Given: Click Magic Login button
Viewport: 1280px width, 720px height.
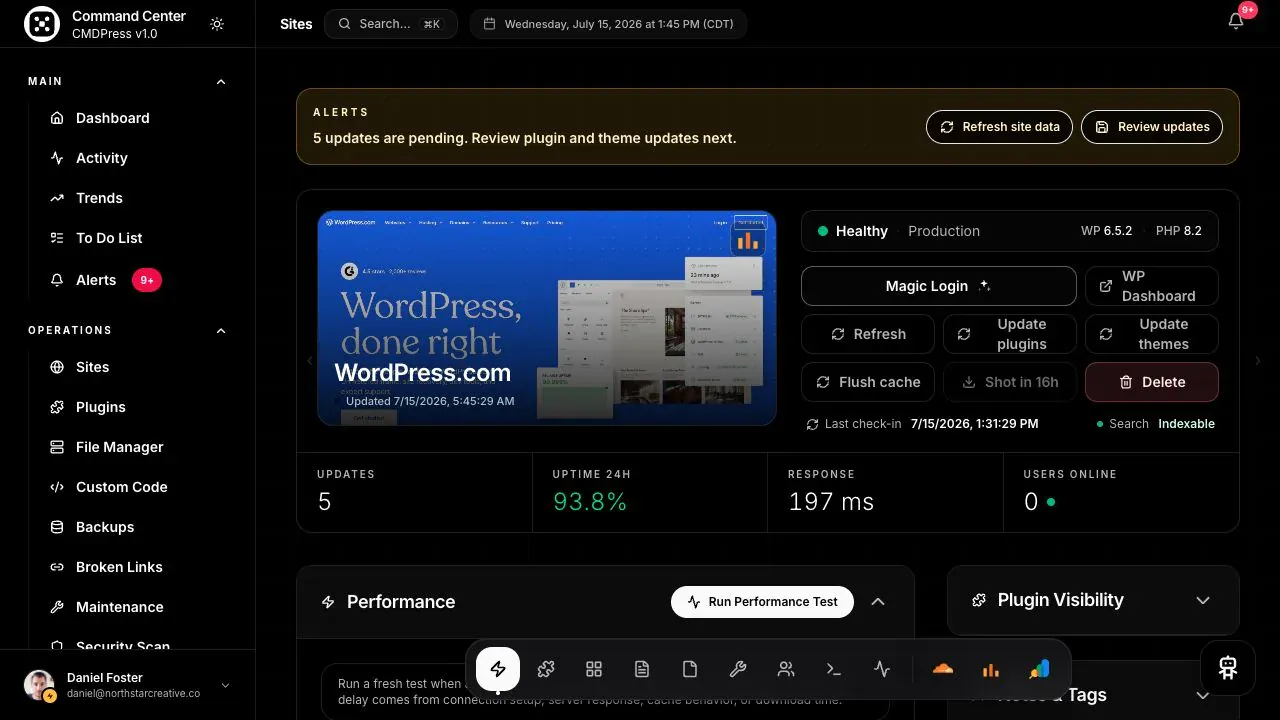Looking at the screenshot, I should (939, 286).
